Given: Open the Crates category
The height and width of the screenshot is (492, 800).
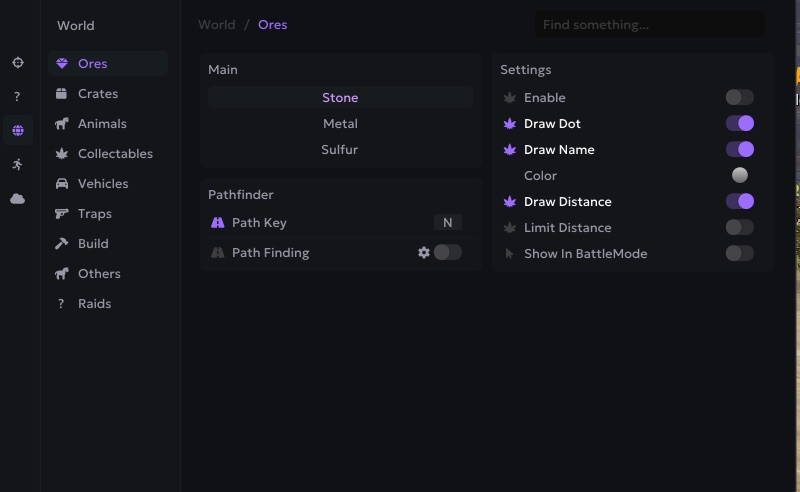Looking at the screenshot, I should (x=98, y=94).
